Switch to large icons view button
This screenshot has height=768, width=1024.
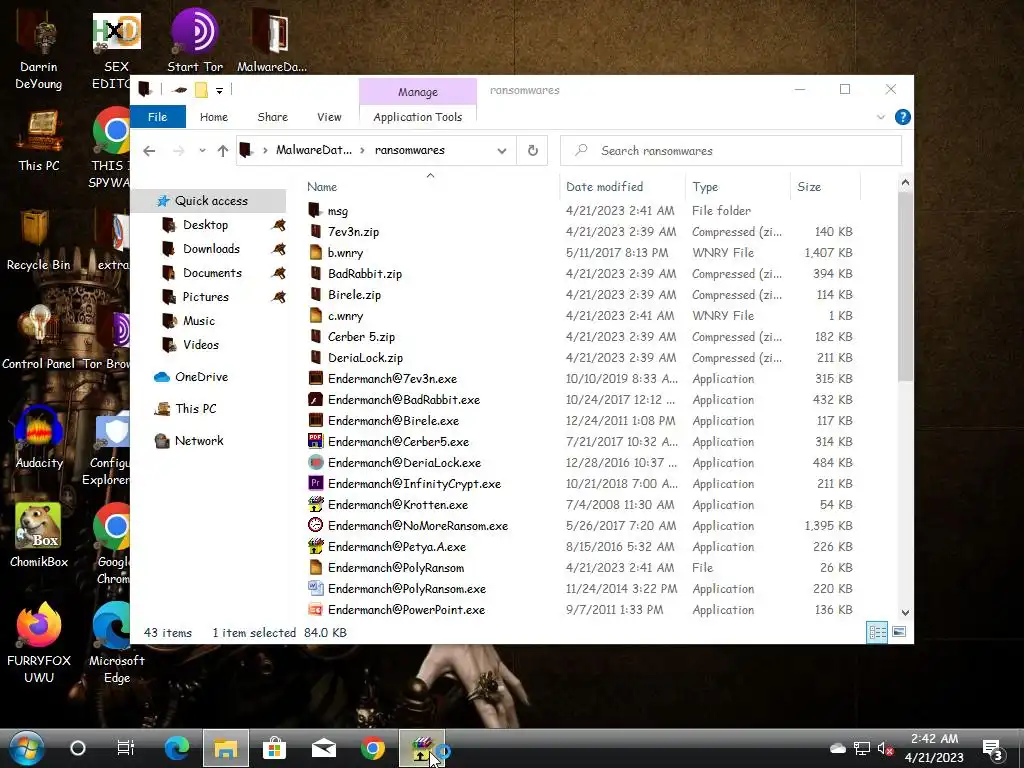click(x=899, y=632)
